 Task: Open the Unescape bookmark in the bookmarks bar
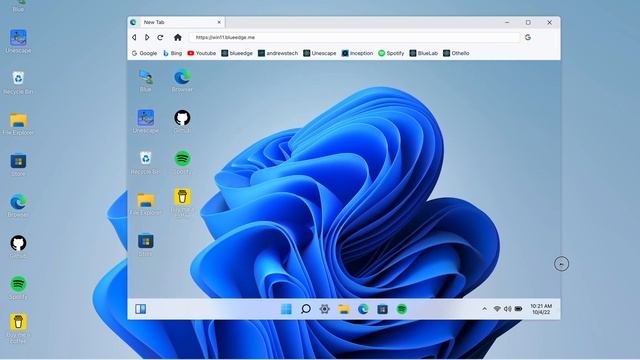pos(320,53)
